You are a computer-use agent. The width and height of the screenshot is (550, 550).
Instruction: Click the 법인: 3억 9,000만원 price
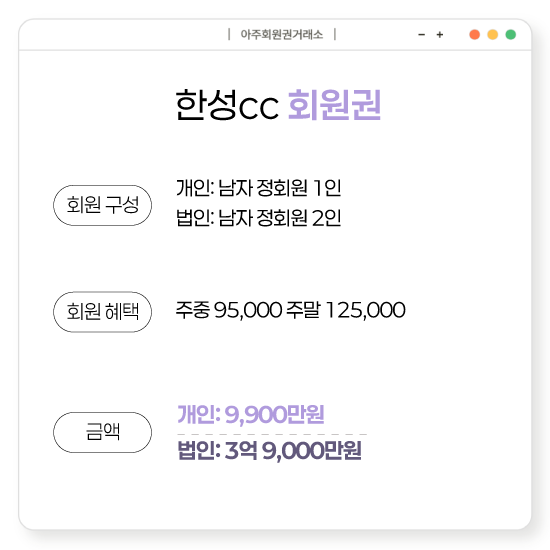[269, 450]
